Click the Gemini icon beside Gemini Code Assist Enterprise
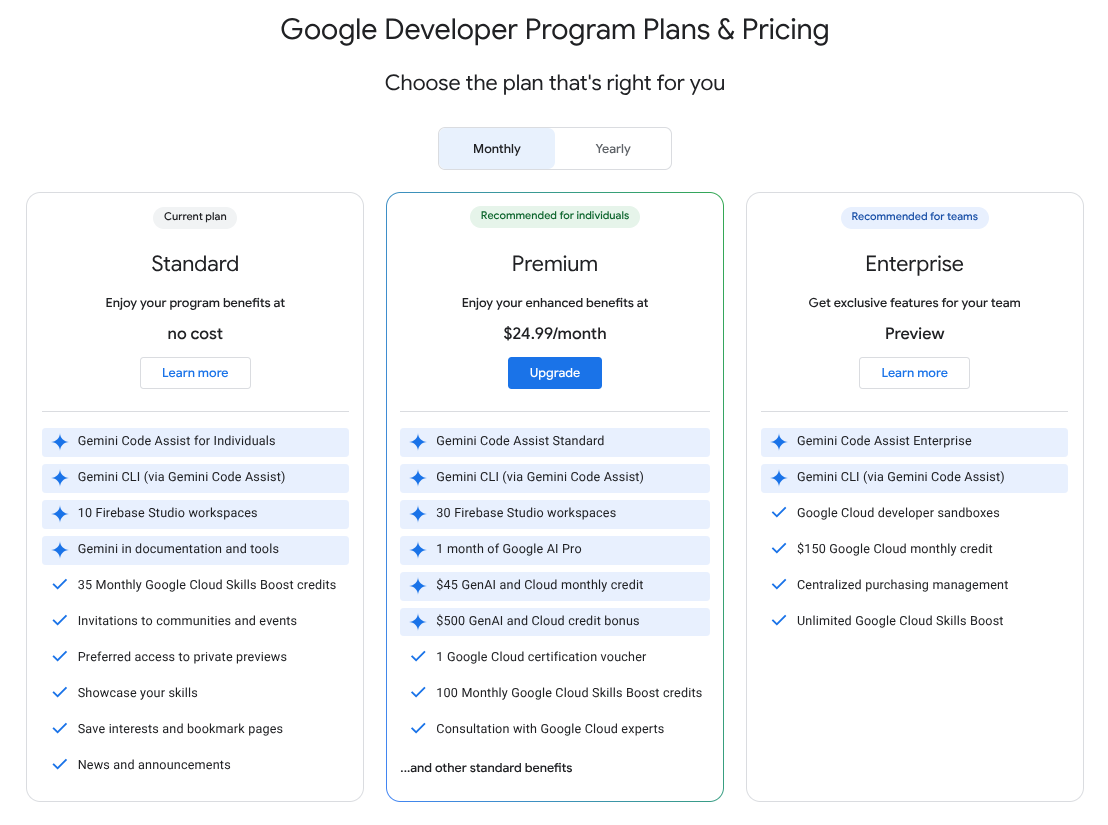 777,441
